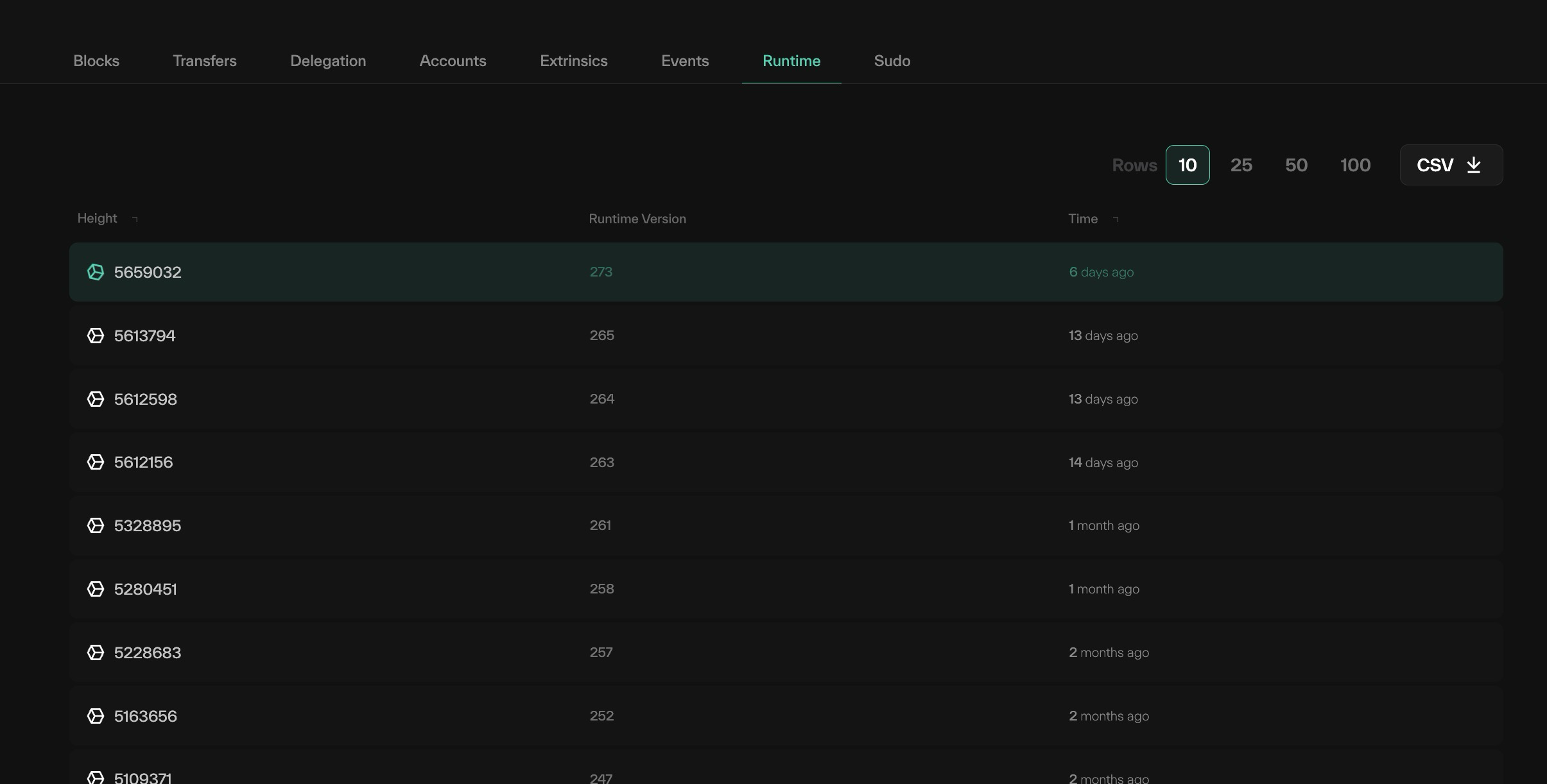Click block icon beside height 5613794
The width and height of the screenshot is (1547, 784).
(x=96, y=336)
